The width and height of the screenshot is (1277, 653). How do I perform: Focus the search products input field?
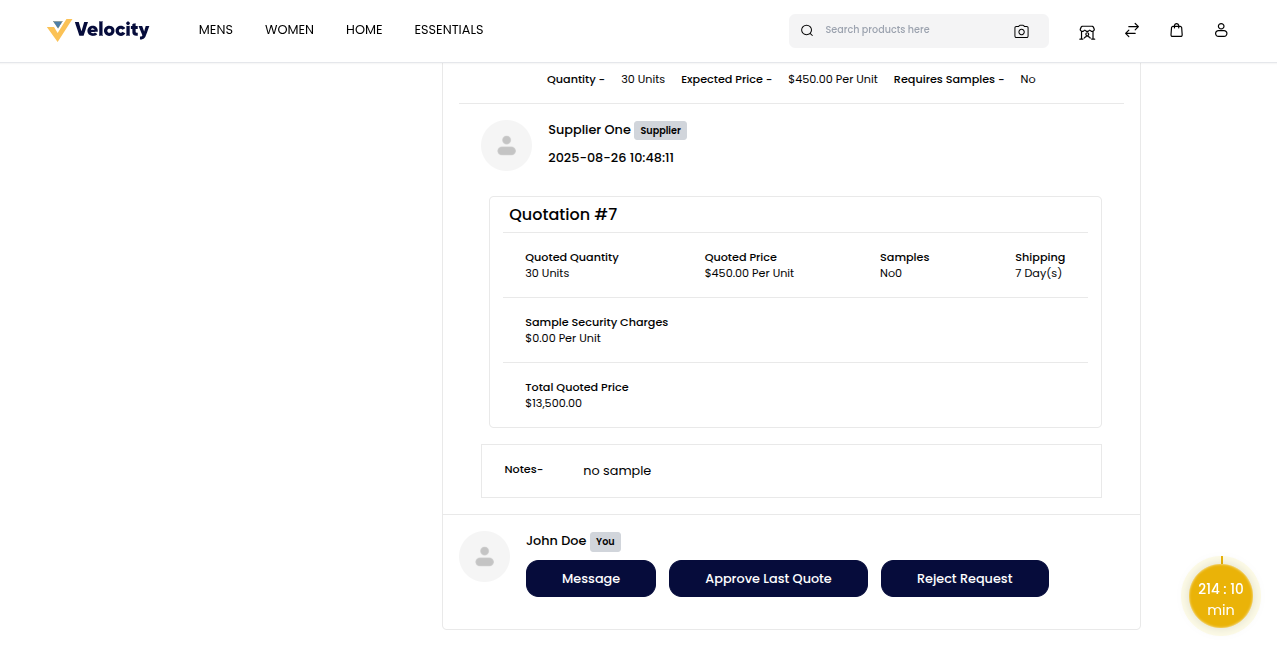(910, 30)
